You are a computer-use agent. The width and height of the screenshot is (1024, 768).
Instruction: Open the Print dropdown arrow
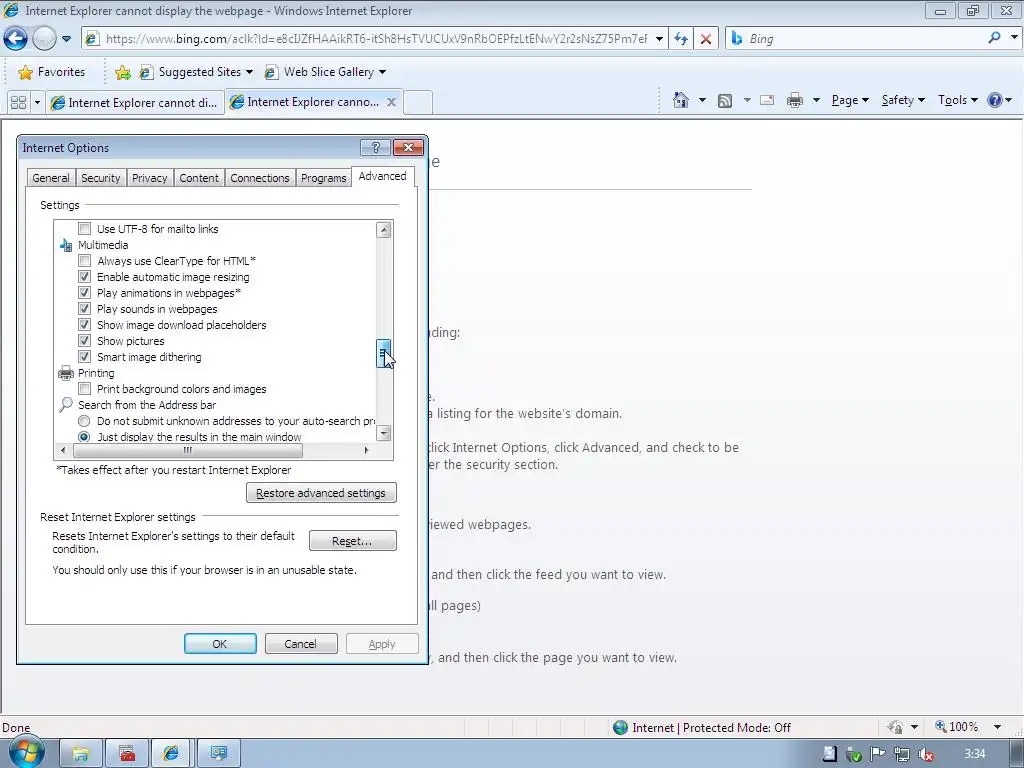pyautogui.click(x=816, y=100)
